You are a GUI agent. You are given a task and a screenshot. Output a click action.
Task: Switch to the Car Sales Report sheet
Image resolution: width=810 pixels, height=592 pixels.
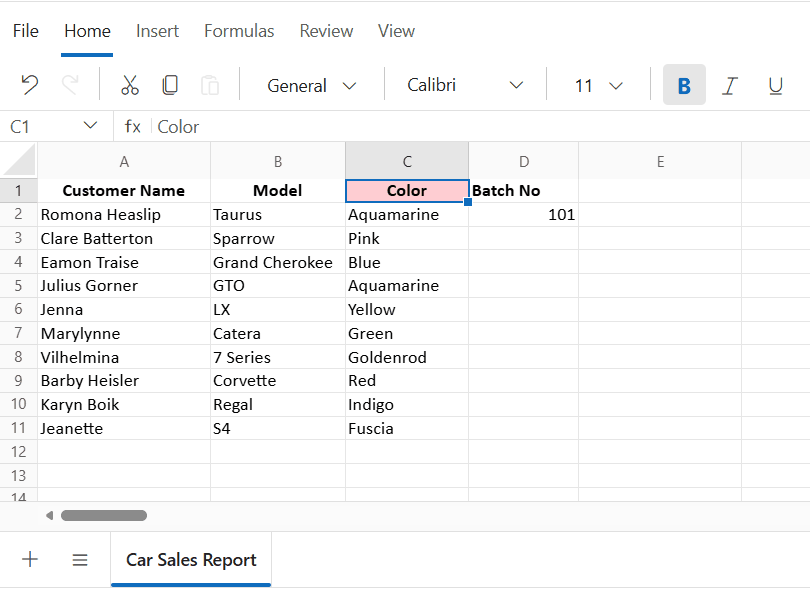[x=190, y=559]
